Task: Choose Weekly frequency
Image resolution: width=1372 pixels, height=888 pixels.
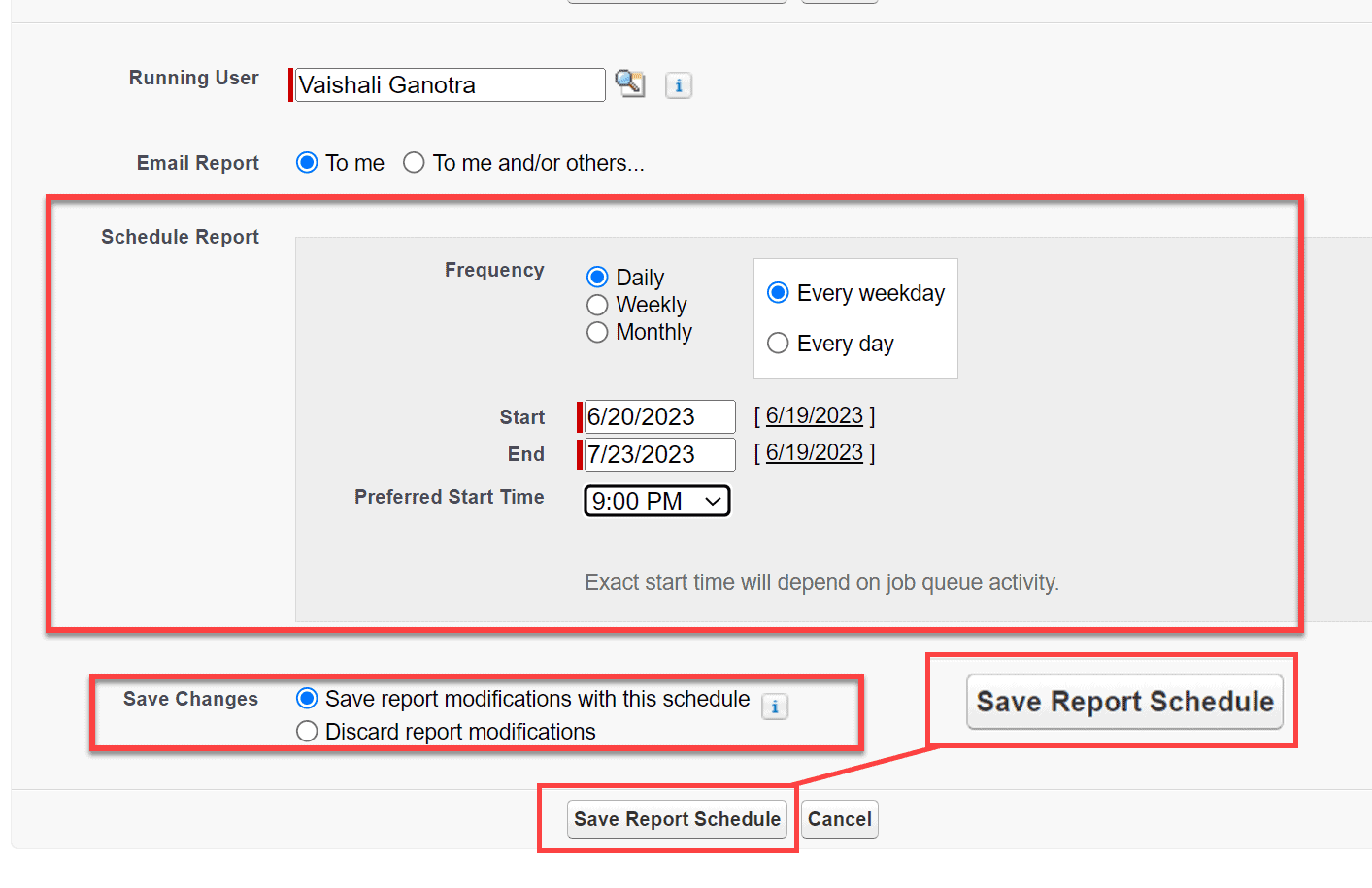Action: (597, 305)
